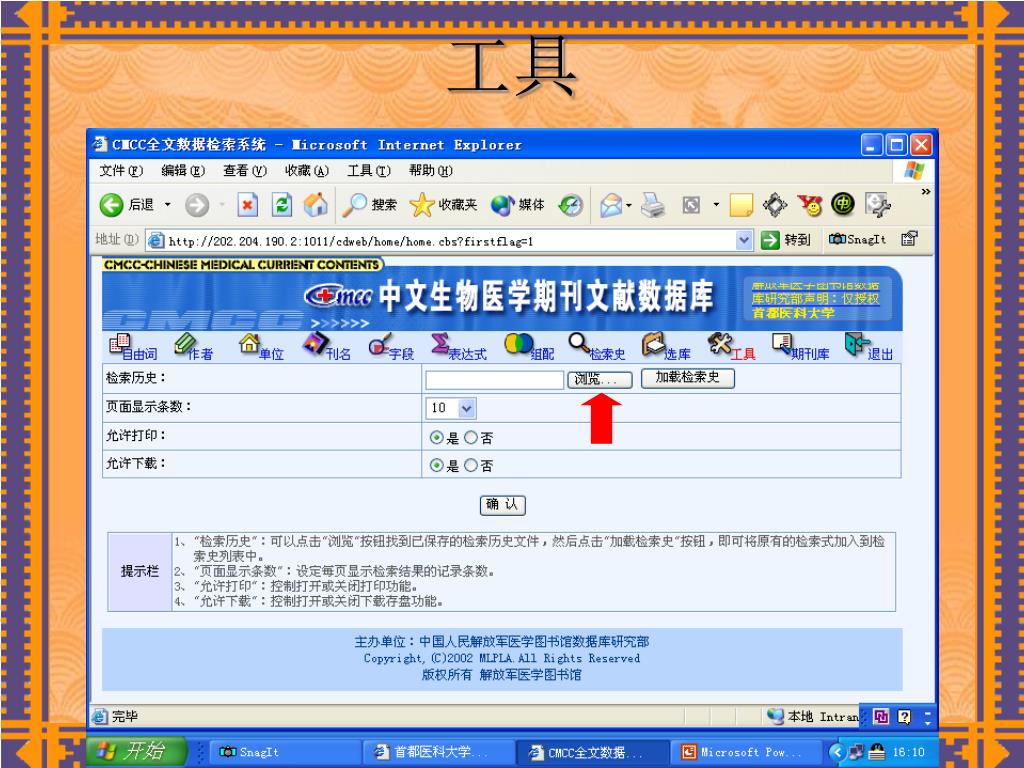Select the 字段 field search icon
Viewport: 1024px width, 768px height.
391,347
